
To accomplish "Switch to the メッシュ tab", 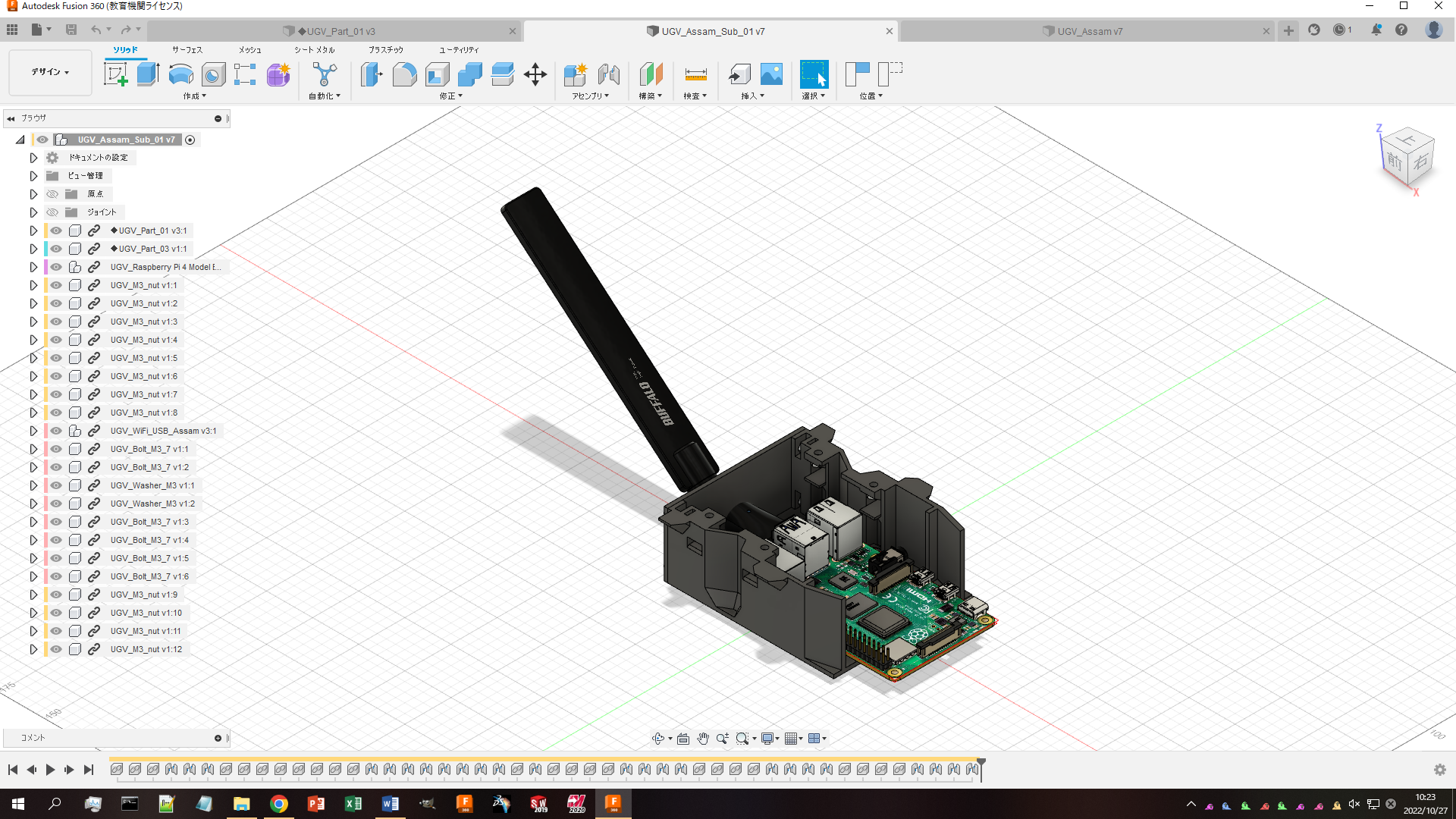I will (250, 50).
